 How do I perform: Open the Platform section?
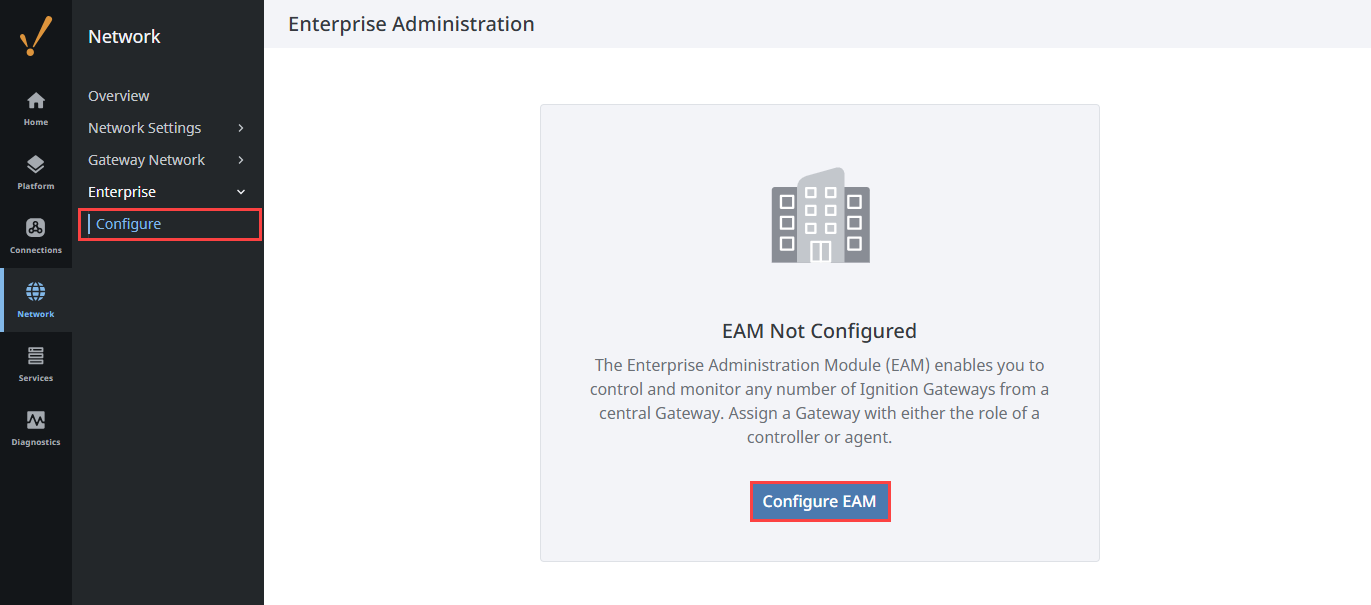pos(36,172)
